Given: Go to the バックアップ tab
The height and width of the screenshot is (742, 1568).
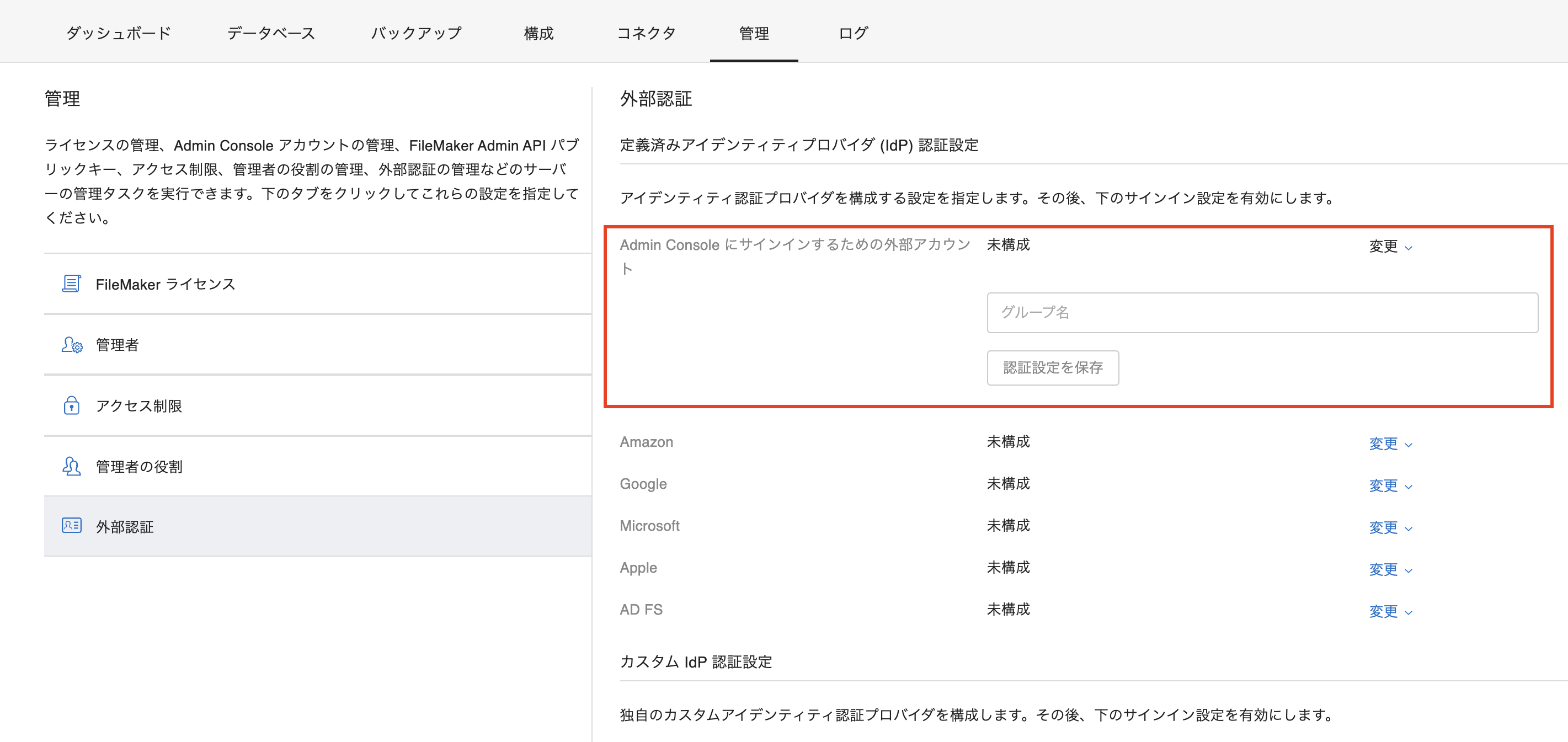Looking at the screenshot, I should pos(416,33).
